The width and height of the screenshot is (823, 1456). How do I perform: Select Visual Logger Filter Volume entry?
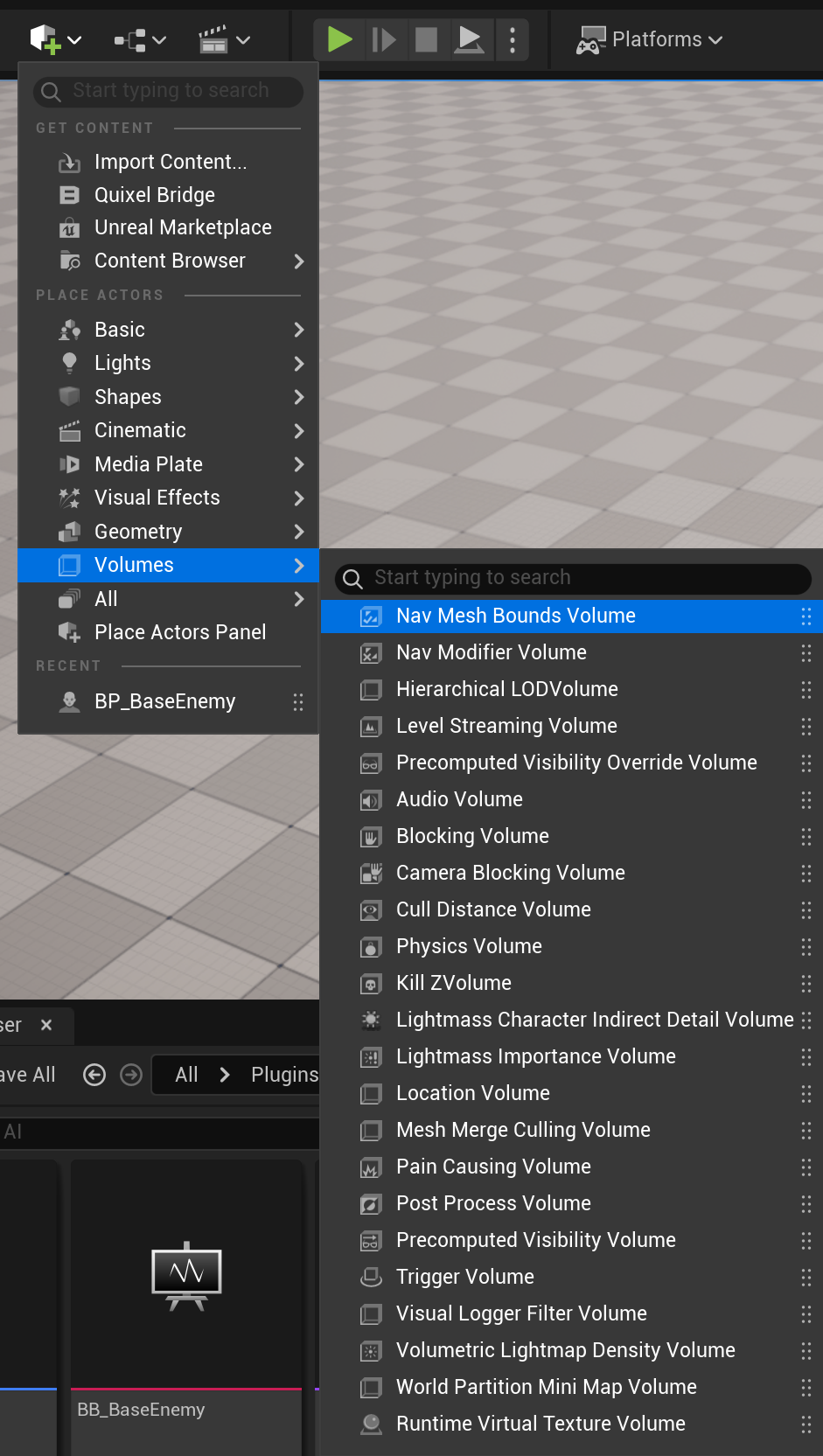pyautogui.click(x=571, y=1314)
